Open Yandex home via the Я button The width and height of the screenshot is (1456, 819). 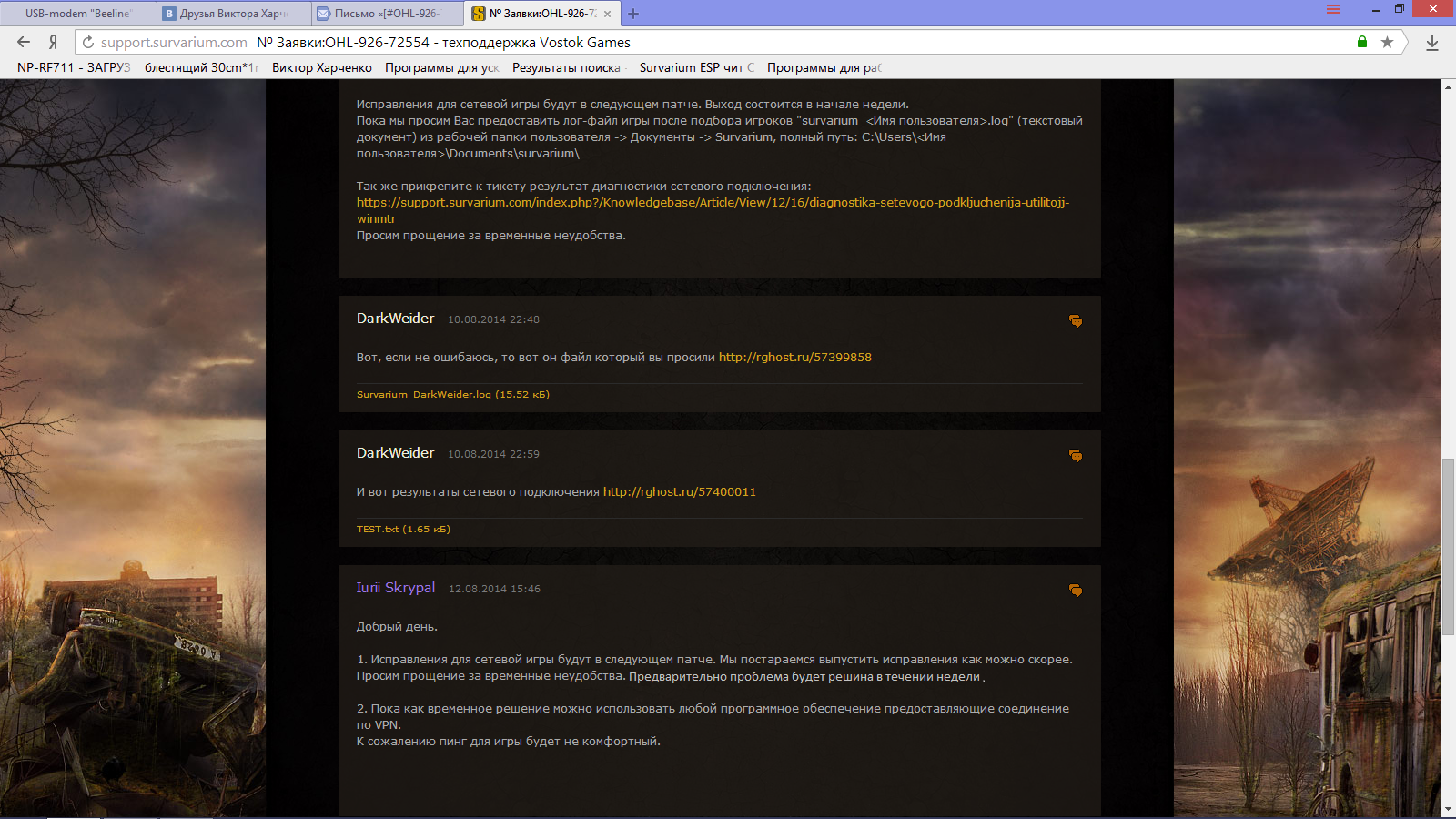point(54,42)
